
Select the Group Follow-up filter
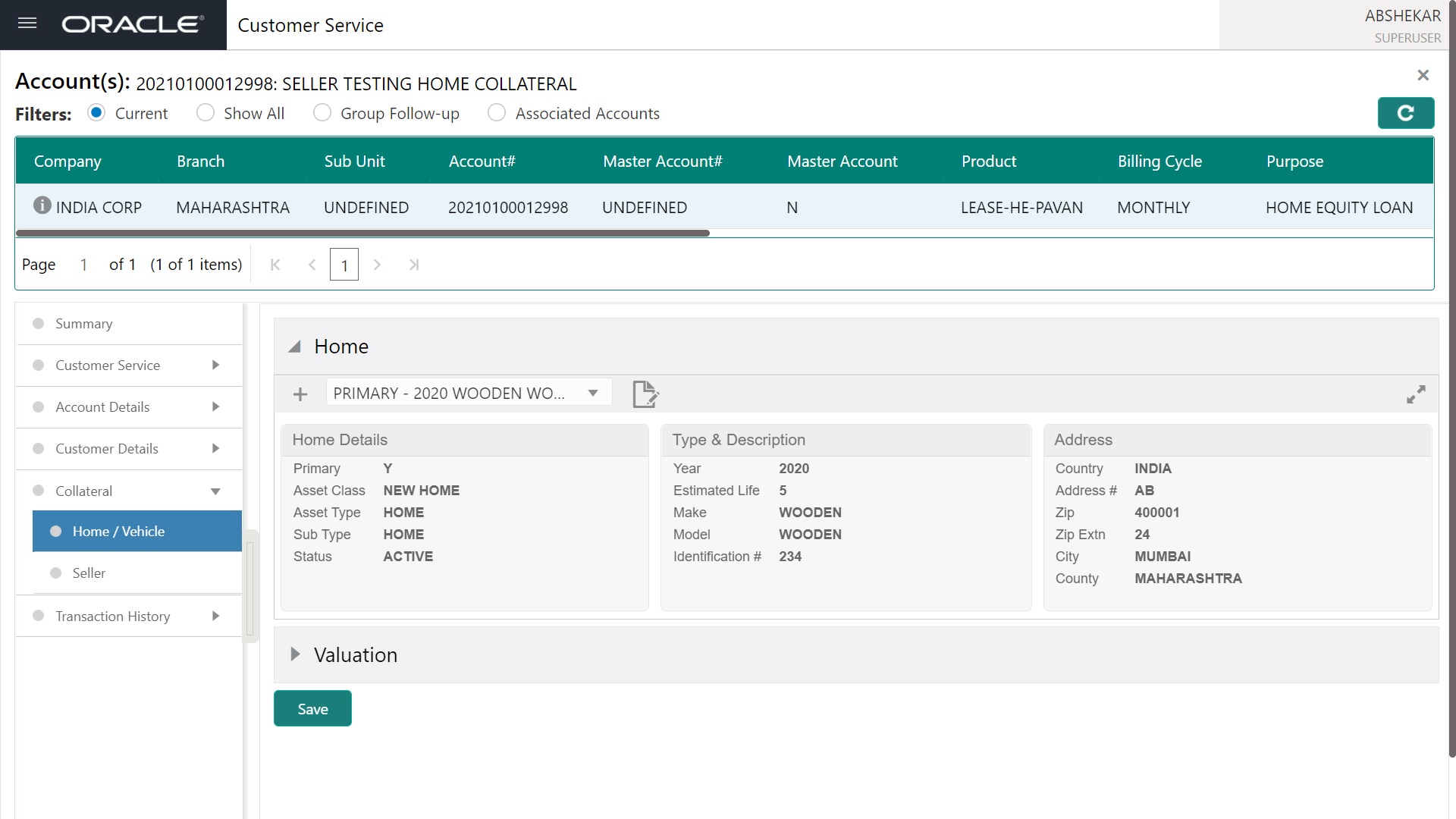click(322, 113)
